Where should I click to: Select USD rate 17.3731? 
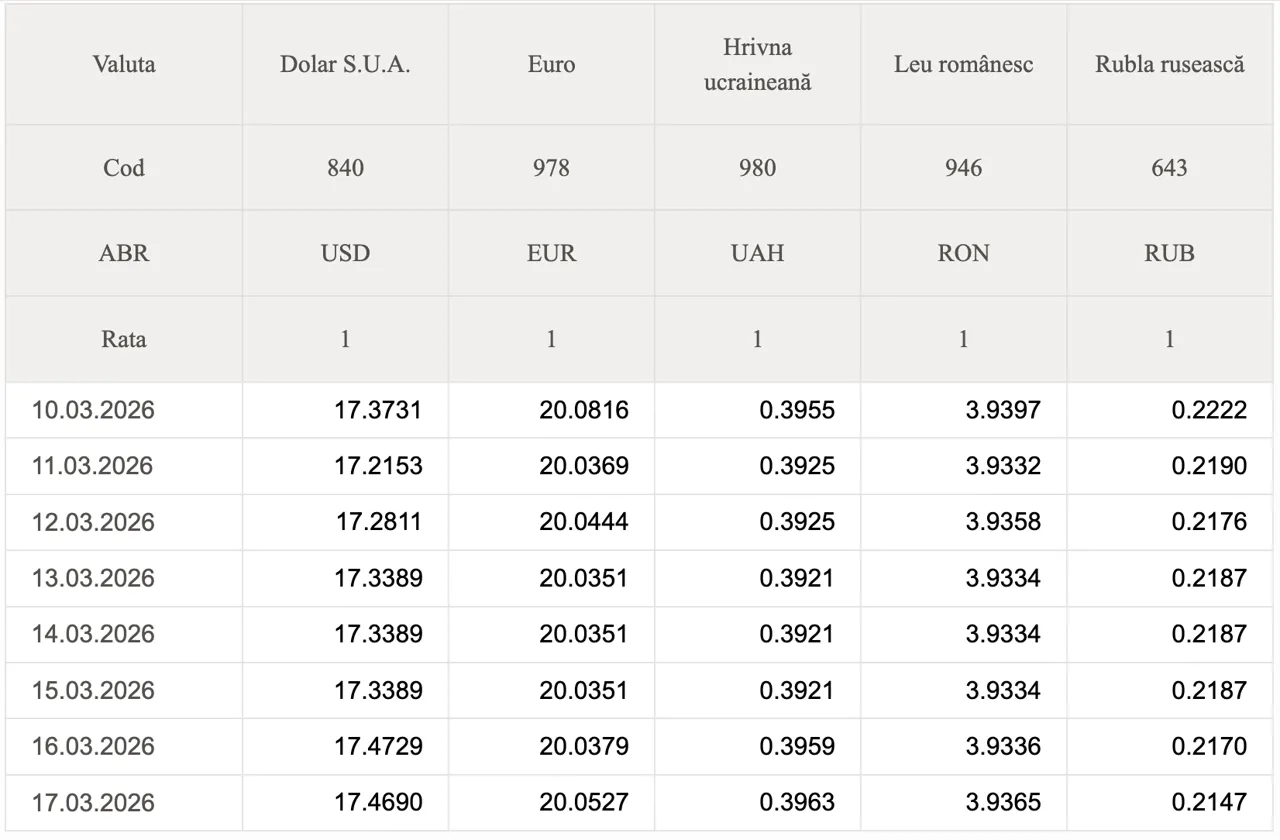tap(377, 410)
